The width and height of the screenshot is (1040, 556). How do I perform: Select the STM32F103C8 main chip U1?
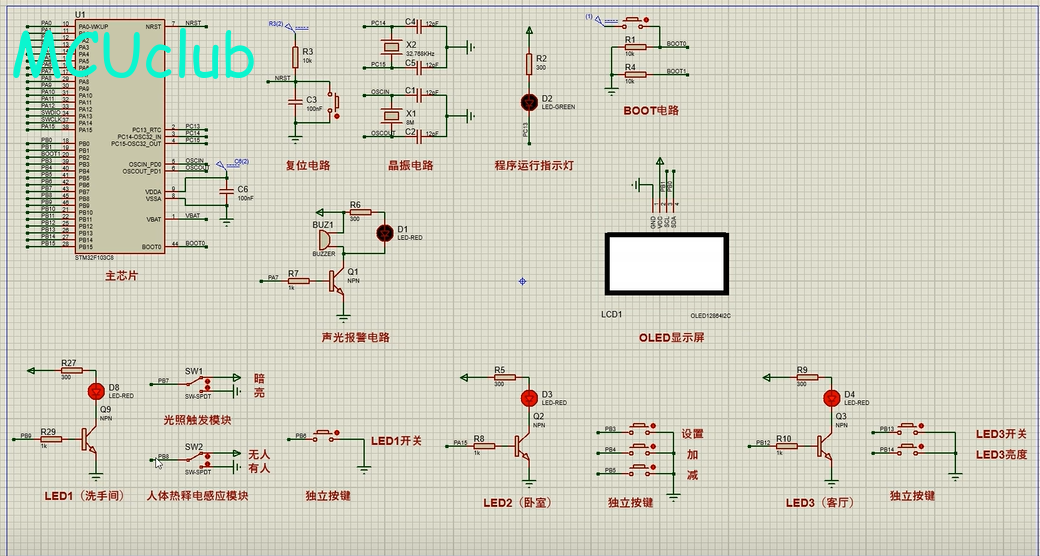pyautogui.click(x=120, y=136)
